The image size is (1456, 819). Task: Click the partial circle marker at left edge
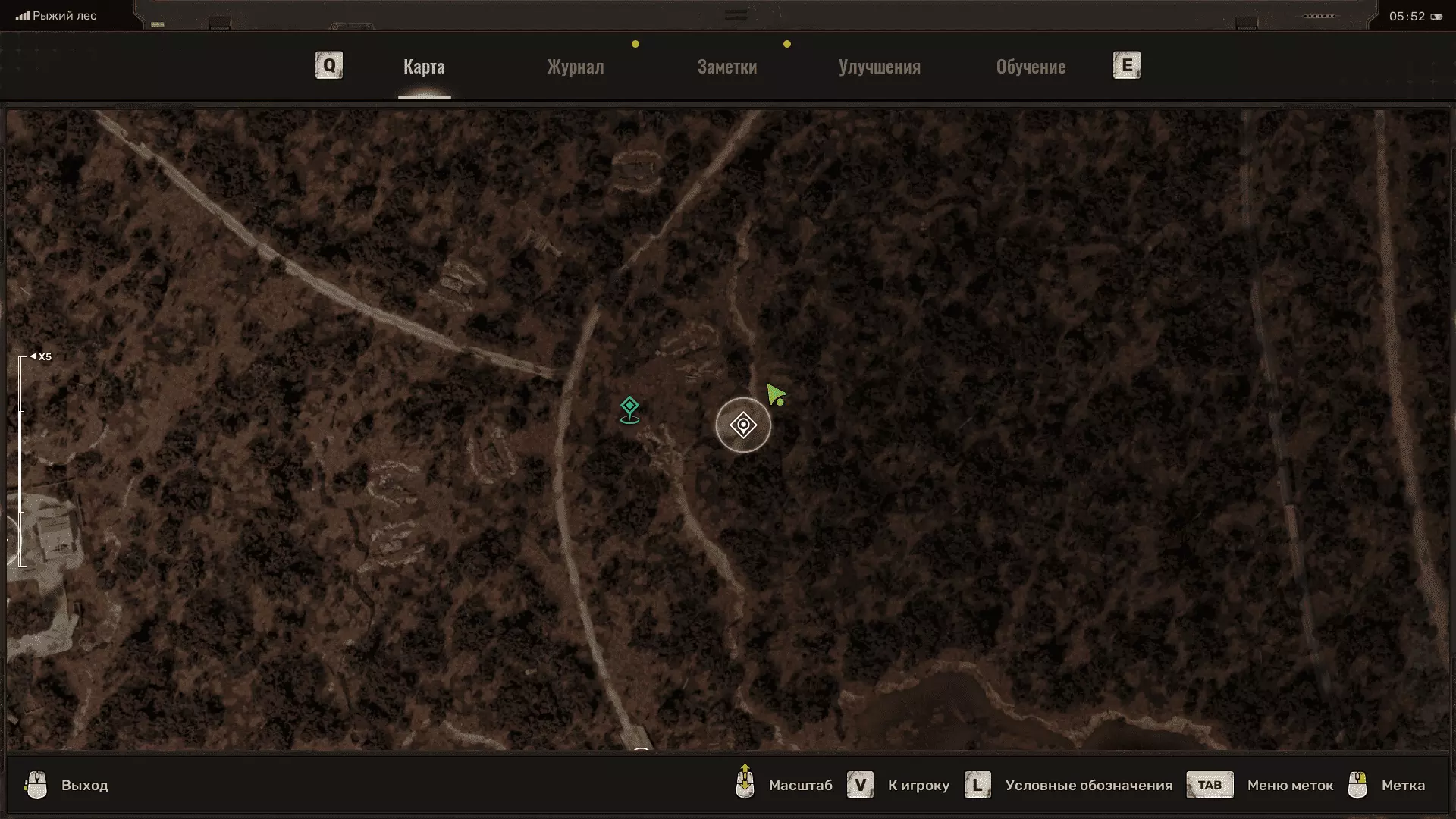pyautogui.click(x=13, y=539)
